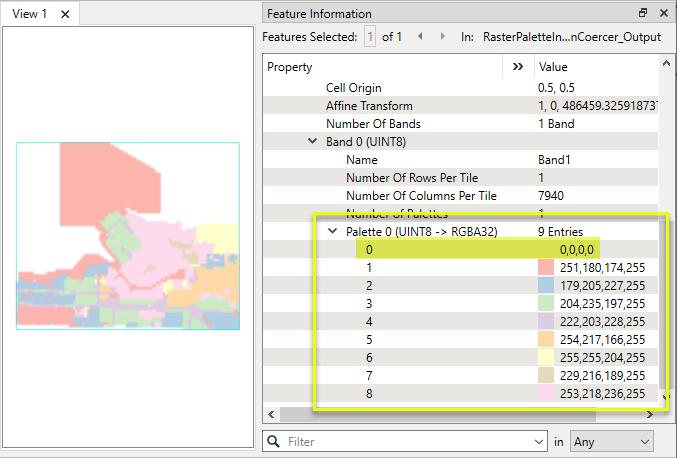Close the Feature Information panel
The image size is (677, 458).
tap(663, 14)
